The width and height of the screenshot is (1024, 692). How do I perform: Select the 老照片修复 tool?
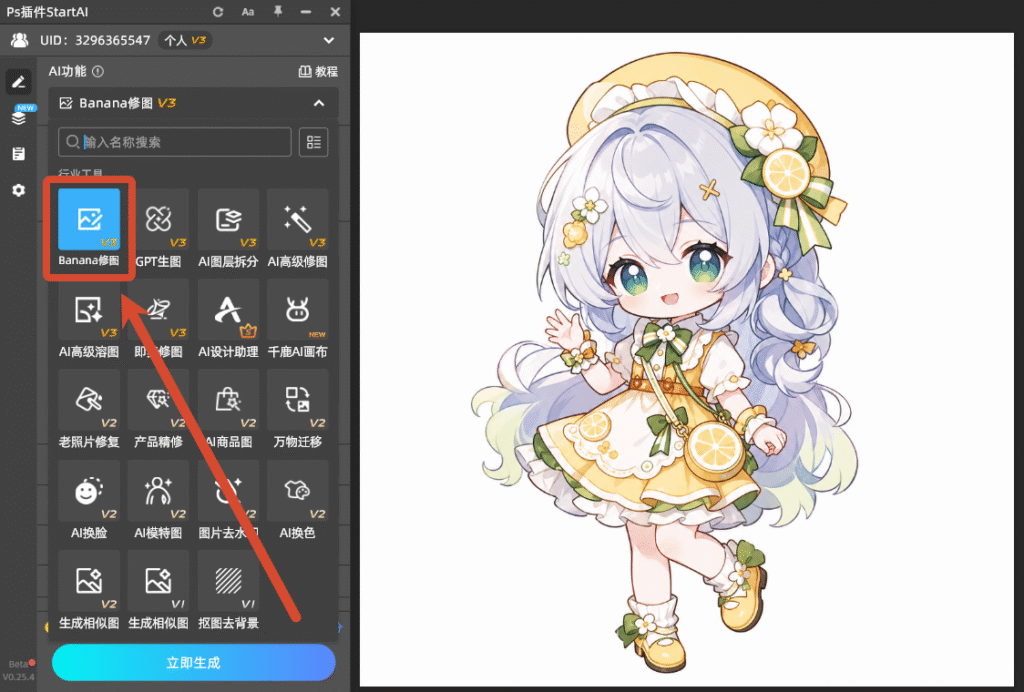coord(89,400)
